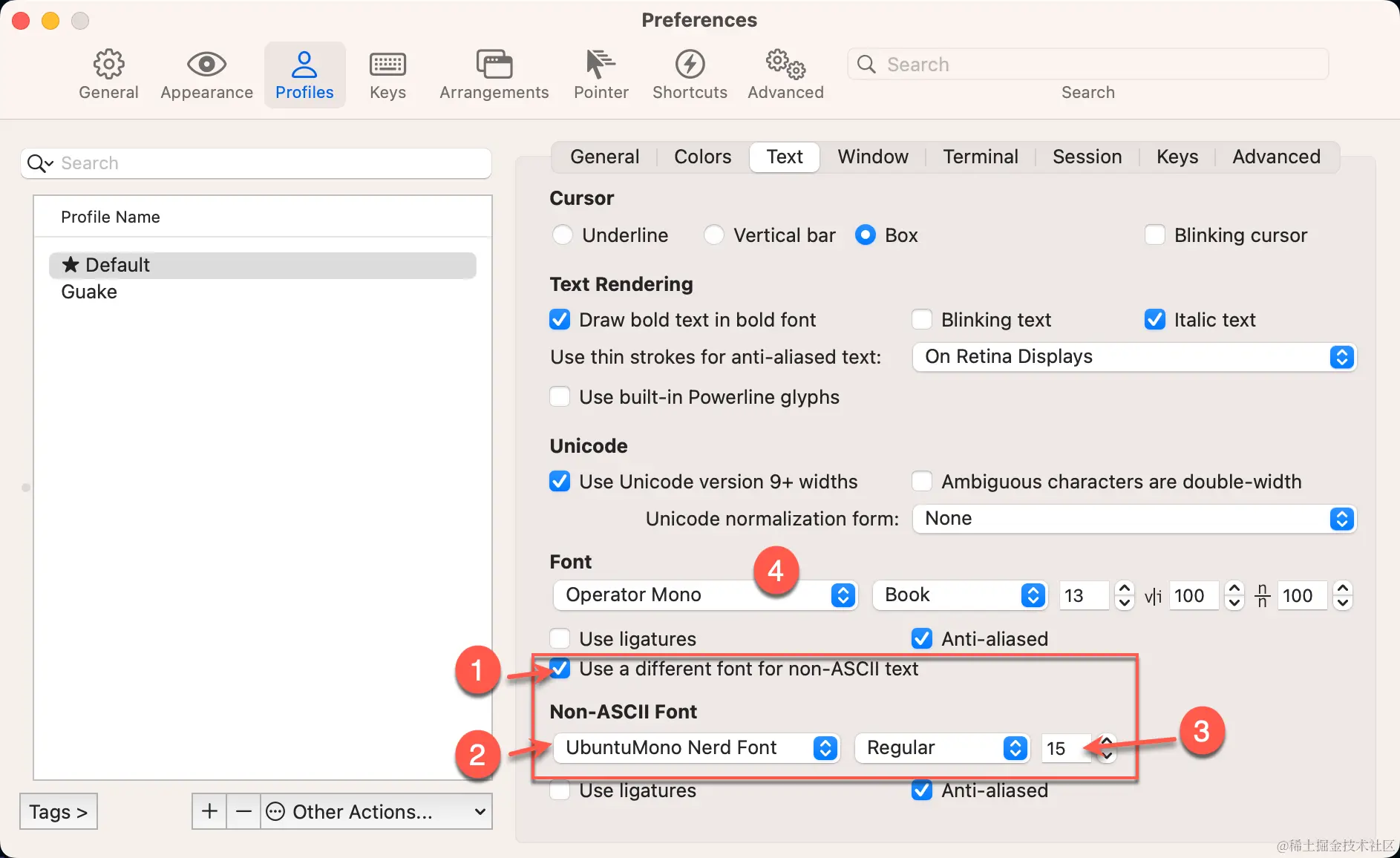Open the Book font weight dropdown
Screen dimensions: 1400x858
[960, 595]
